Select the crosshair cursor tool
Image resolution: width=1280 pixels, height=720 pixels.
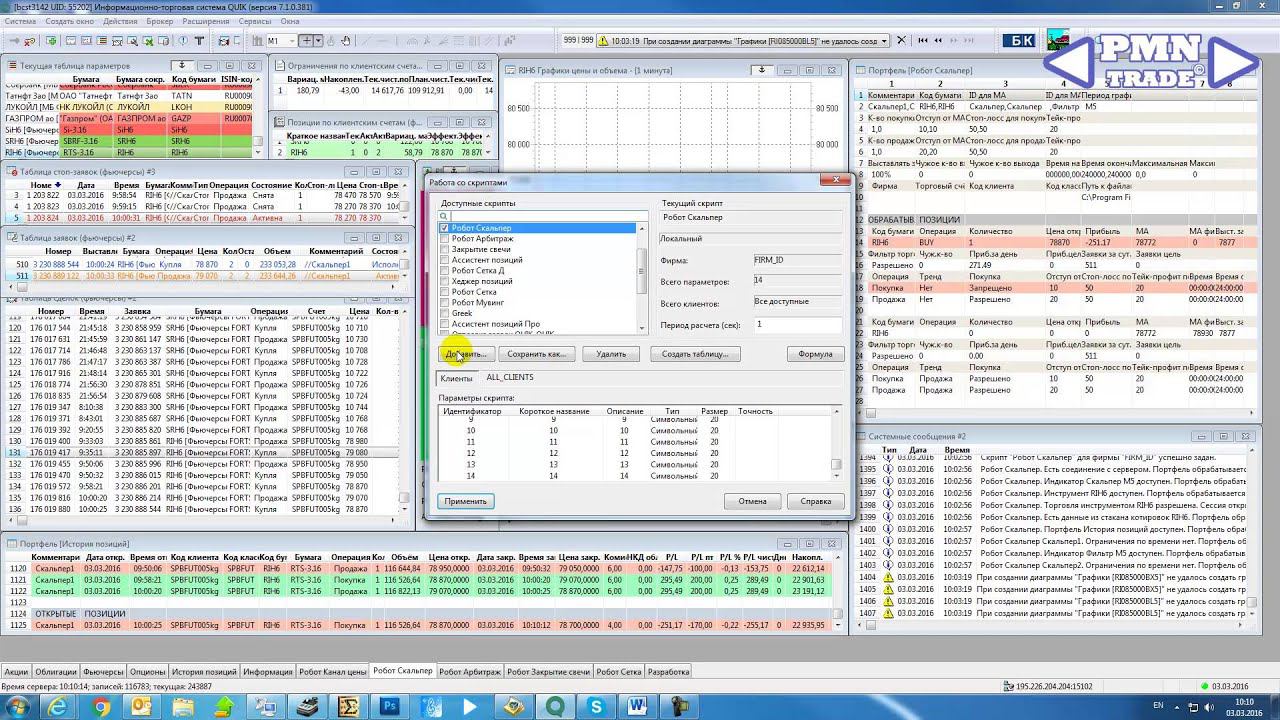(x=307, y=41)
